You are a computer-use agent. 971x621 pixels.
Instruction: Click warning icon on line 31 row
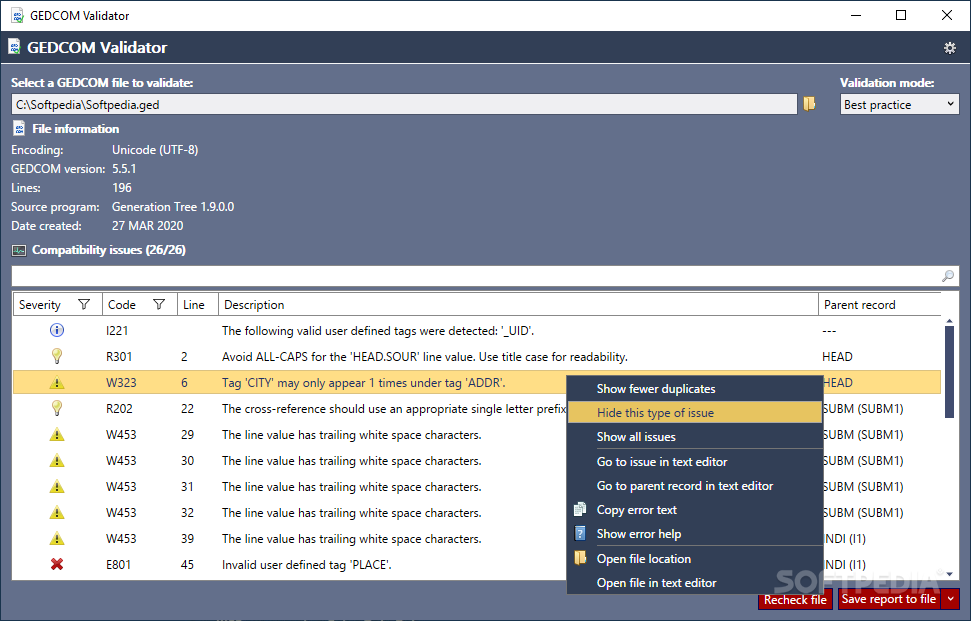point(56,487)
